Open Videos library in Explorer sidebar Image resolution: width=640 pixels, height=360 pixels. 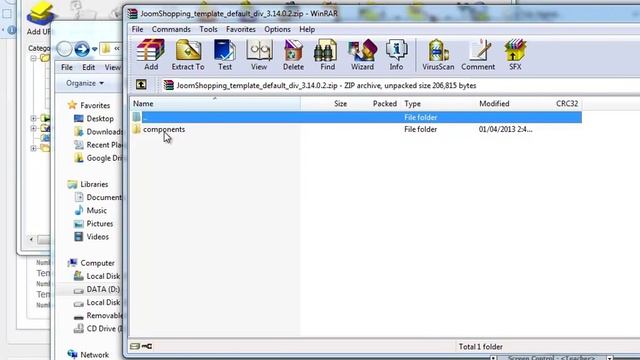click(x=98, y=236)
